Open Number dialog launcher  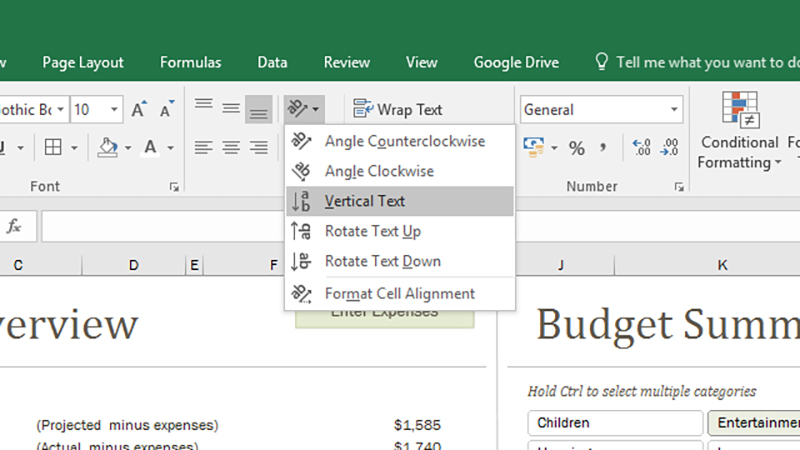[679, 187]
